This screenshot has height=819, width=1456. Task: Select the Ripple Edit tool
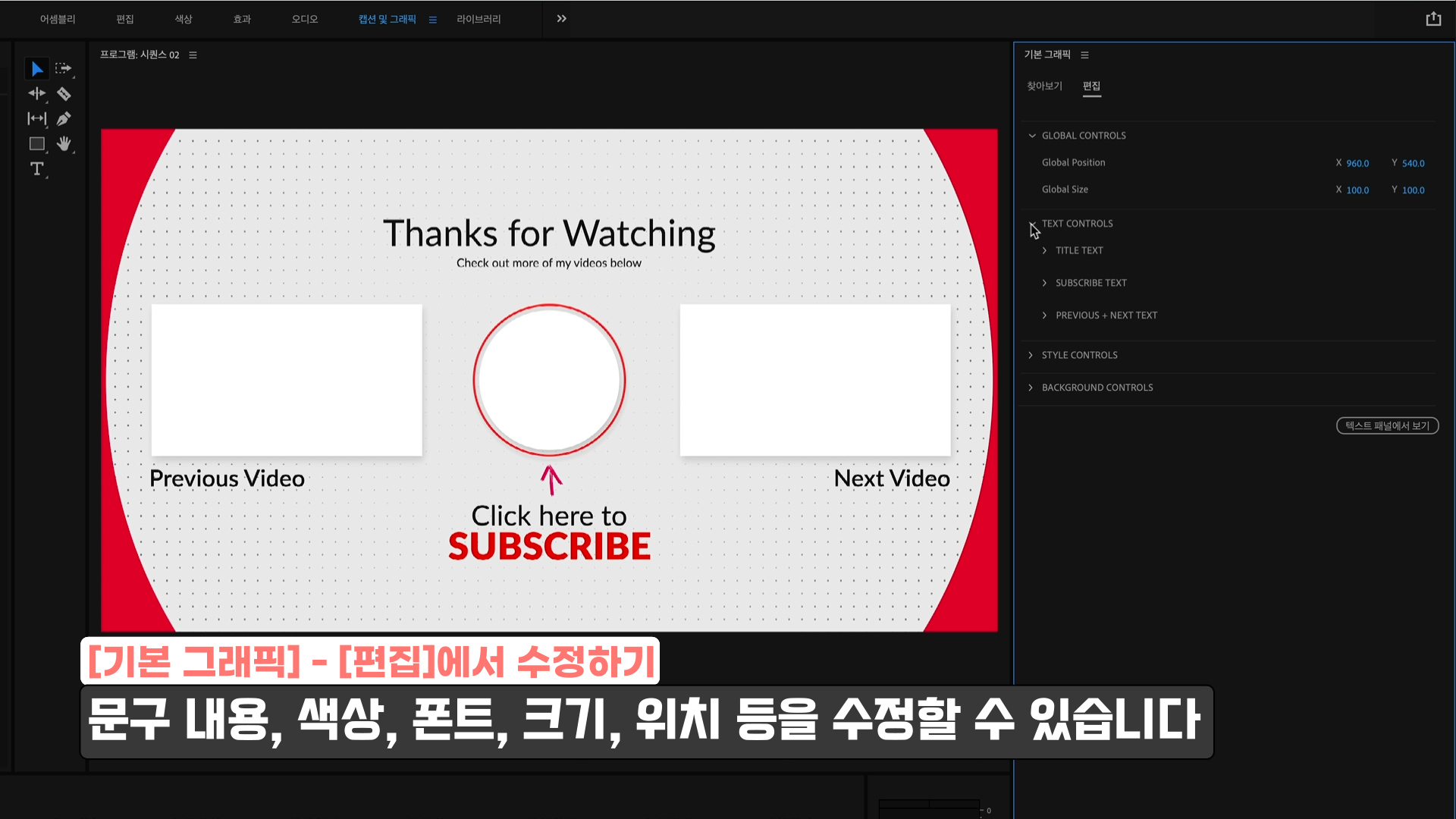click(x=36, y=94)
